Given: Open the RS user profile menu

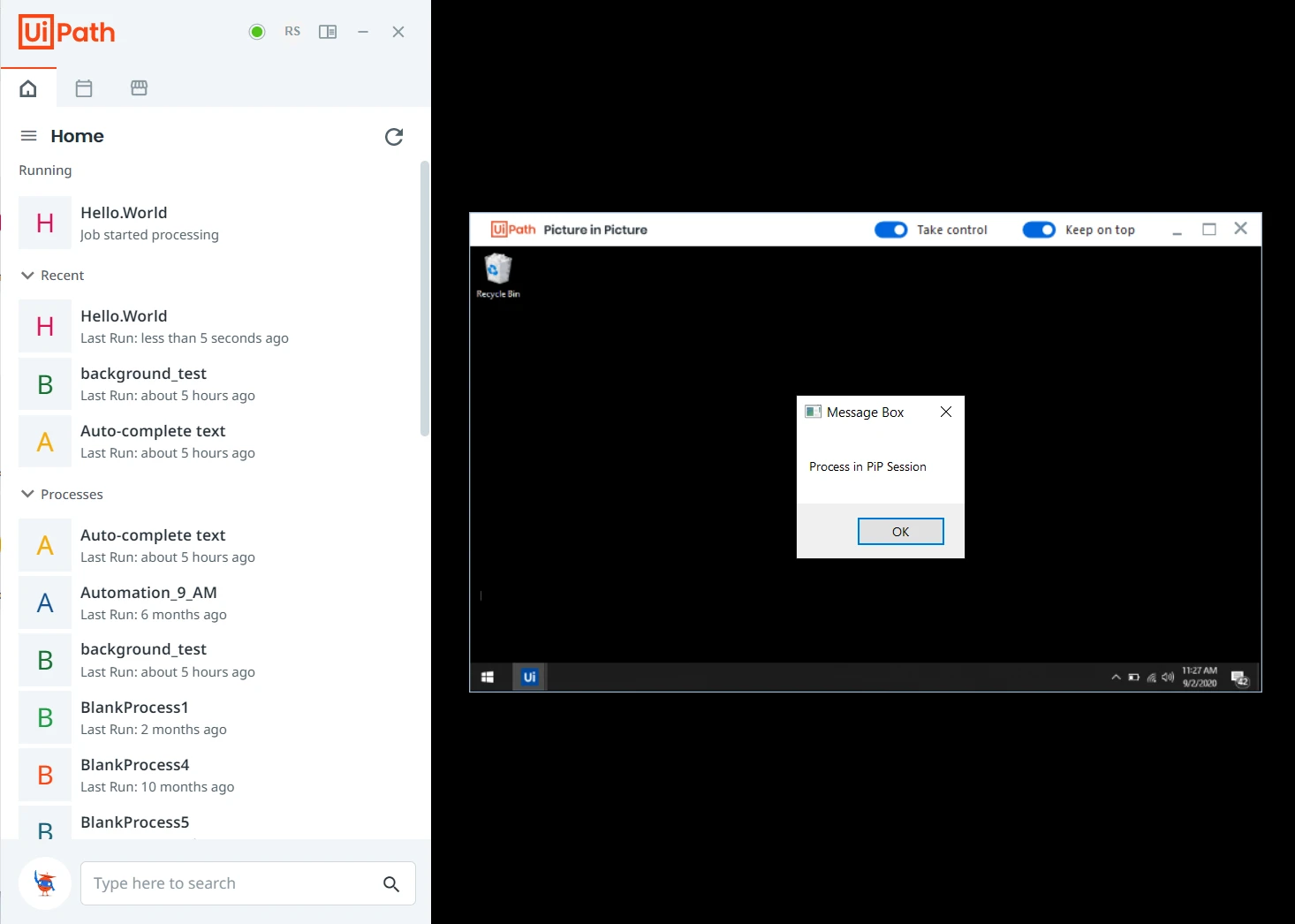Looking at the screenshot, I should (292, 32).
